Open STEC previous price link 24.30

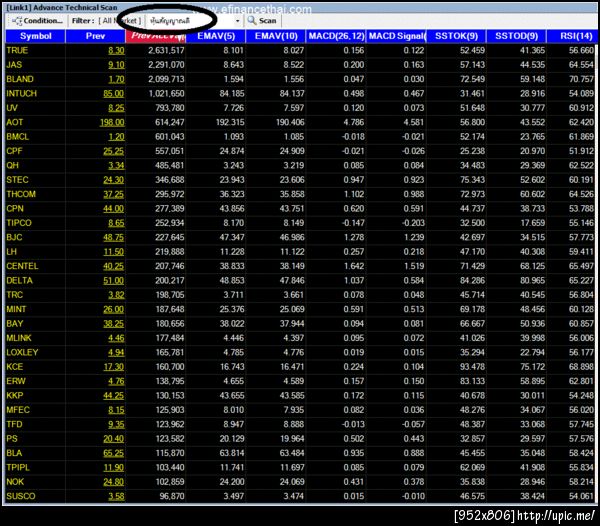tap(113, 180)
